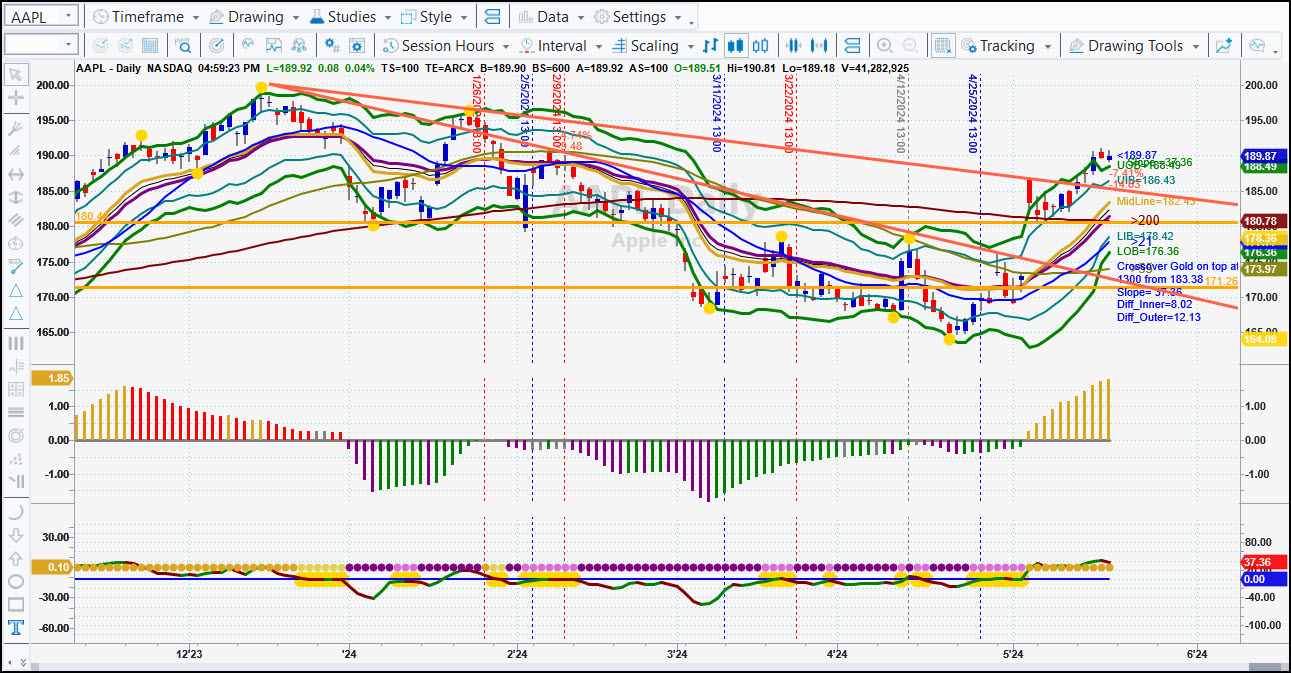
Task: Switch to hollow candlestick chart style
Action: click(x=761, y=46)
